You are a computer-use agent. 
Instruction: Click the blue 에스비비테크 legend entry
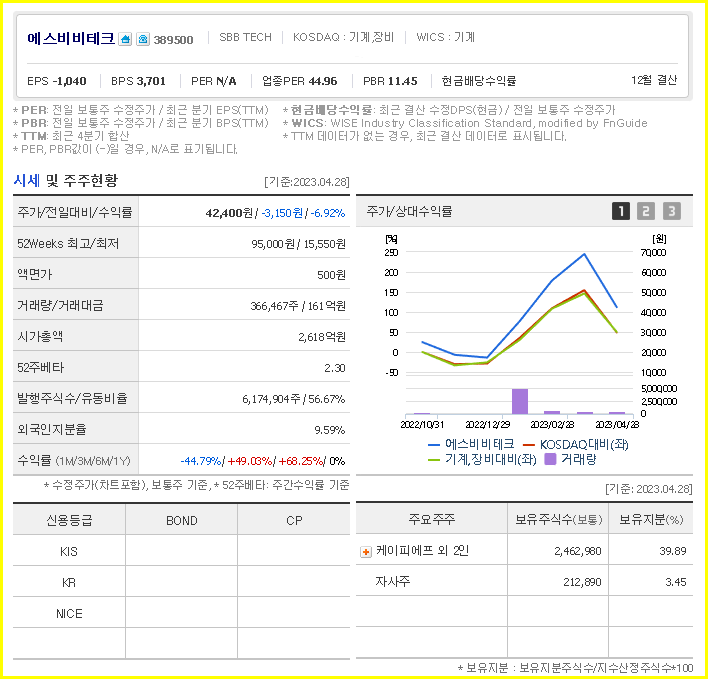(471, 444)
